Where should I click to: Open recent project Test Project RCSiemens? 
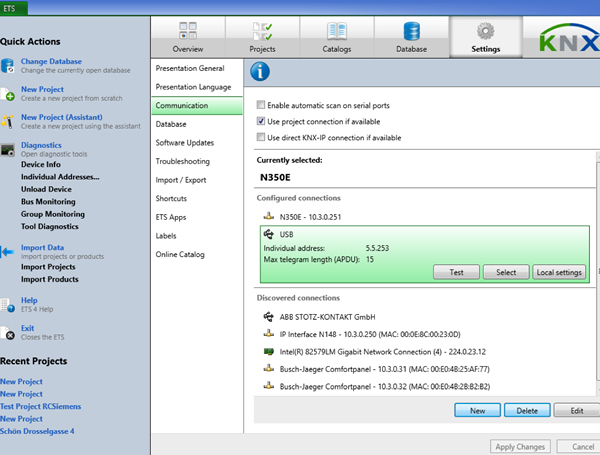click(x=41, y=406)
